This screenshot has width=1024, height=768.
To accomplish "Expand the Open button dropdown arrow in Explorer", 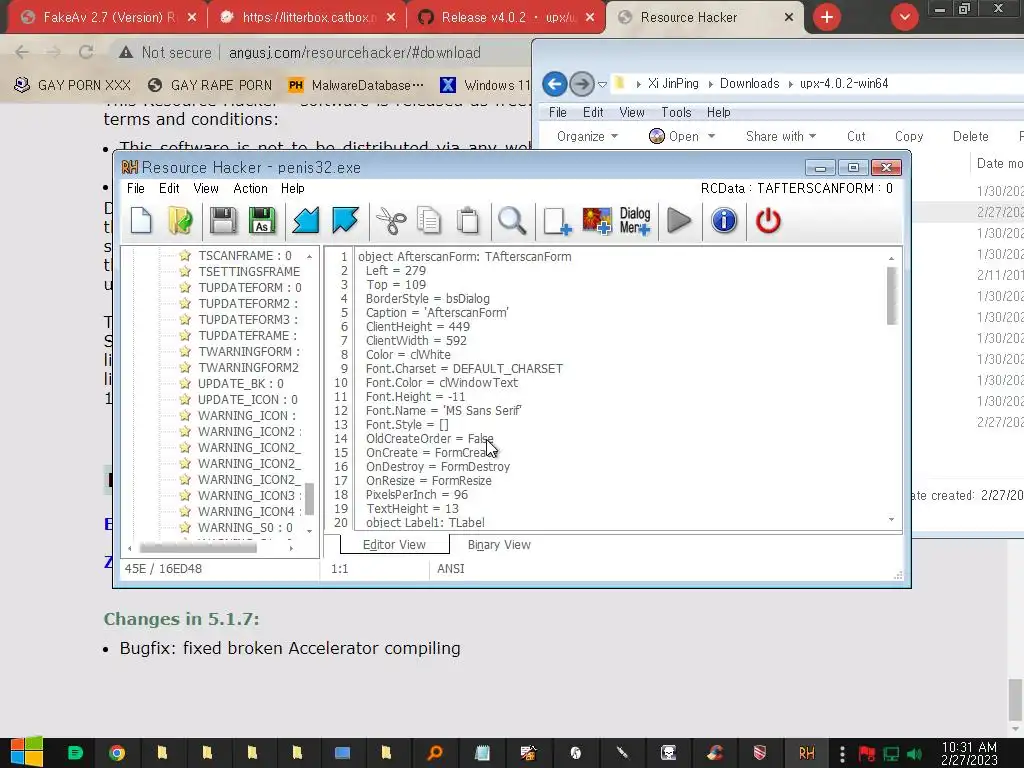I will [x=711, y=136].
